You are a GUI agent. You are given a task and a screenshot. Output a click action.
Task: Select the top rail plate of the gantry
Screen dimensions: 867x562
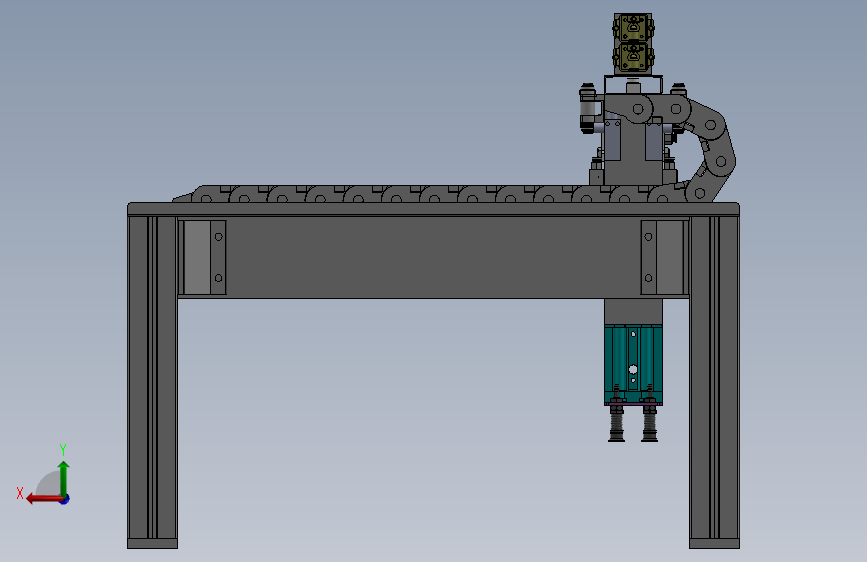click(x=434, y=209)
